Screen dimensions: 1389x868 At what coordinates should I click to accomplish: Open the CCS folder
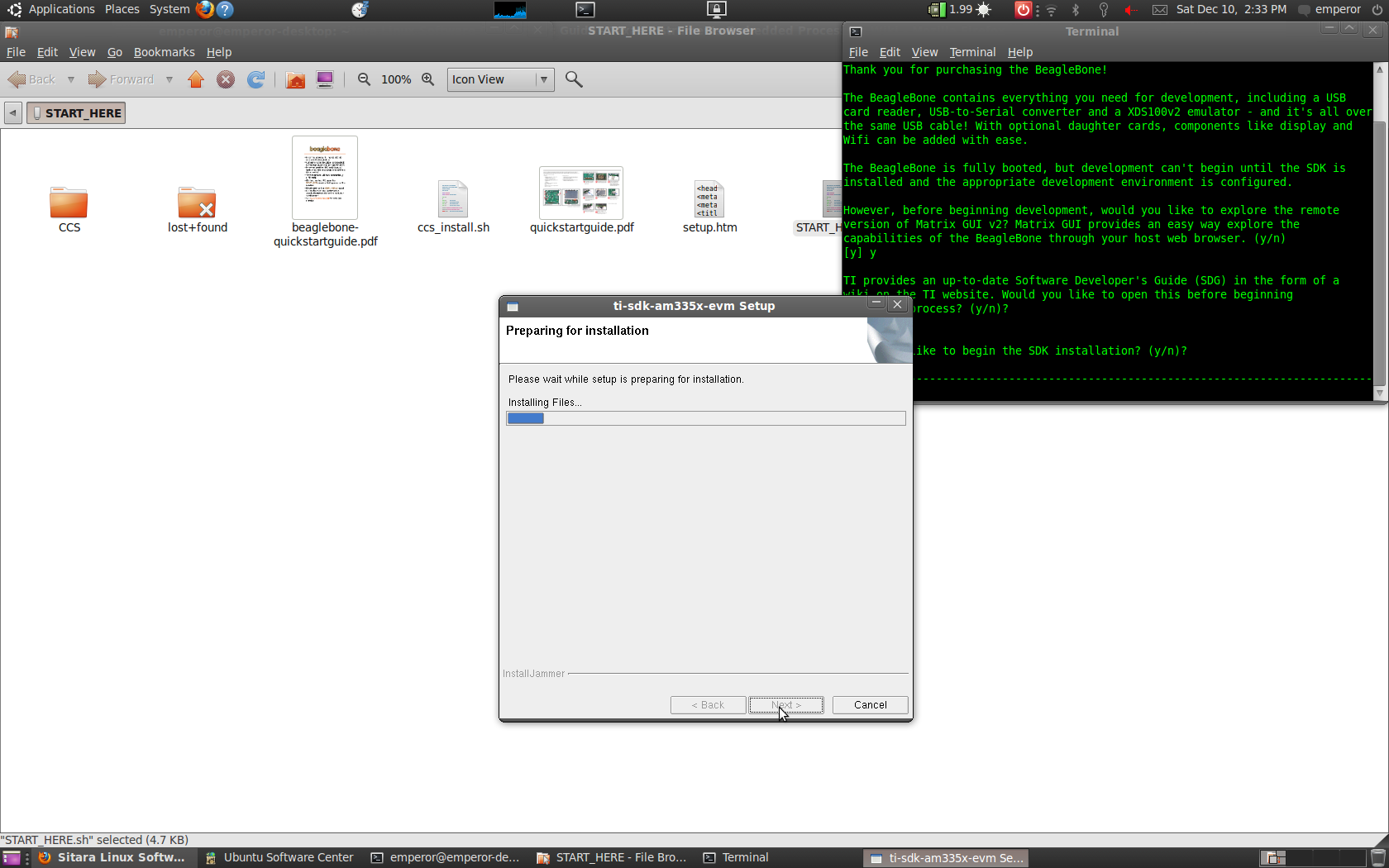(x=69, y=203)
